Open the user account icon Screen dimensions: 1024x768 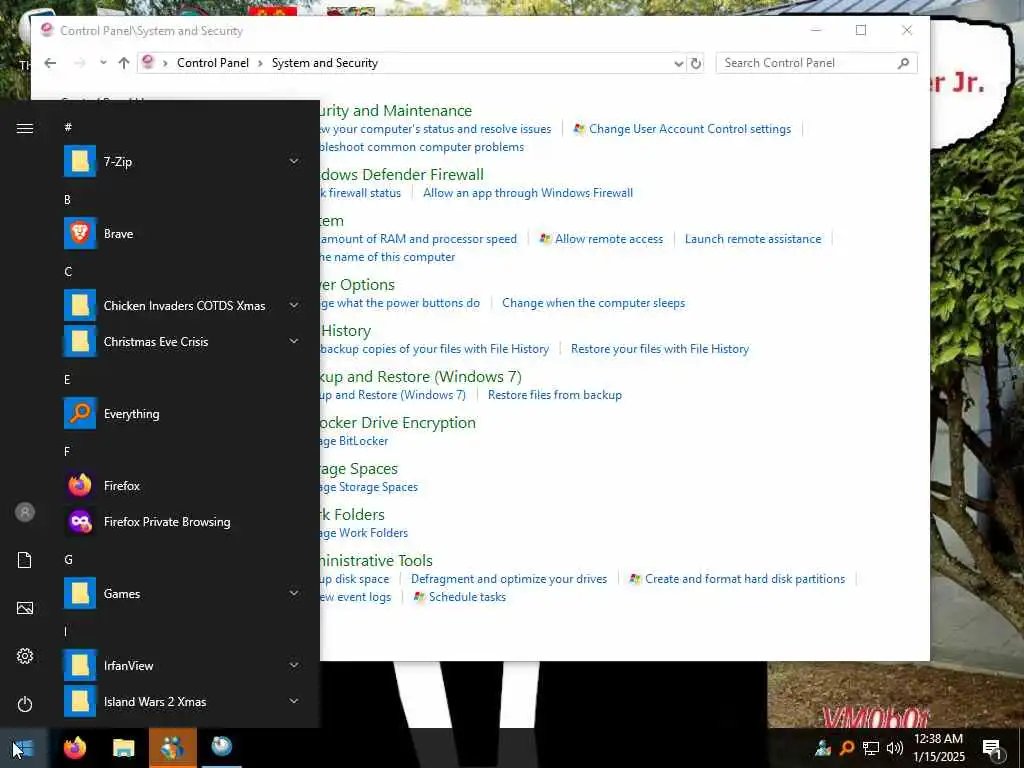coord(25,512)
